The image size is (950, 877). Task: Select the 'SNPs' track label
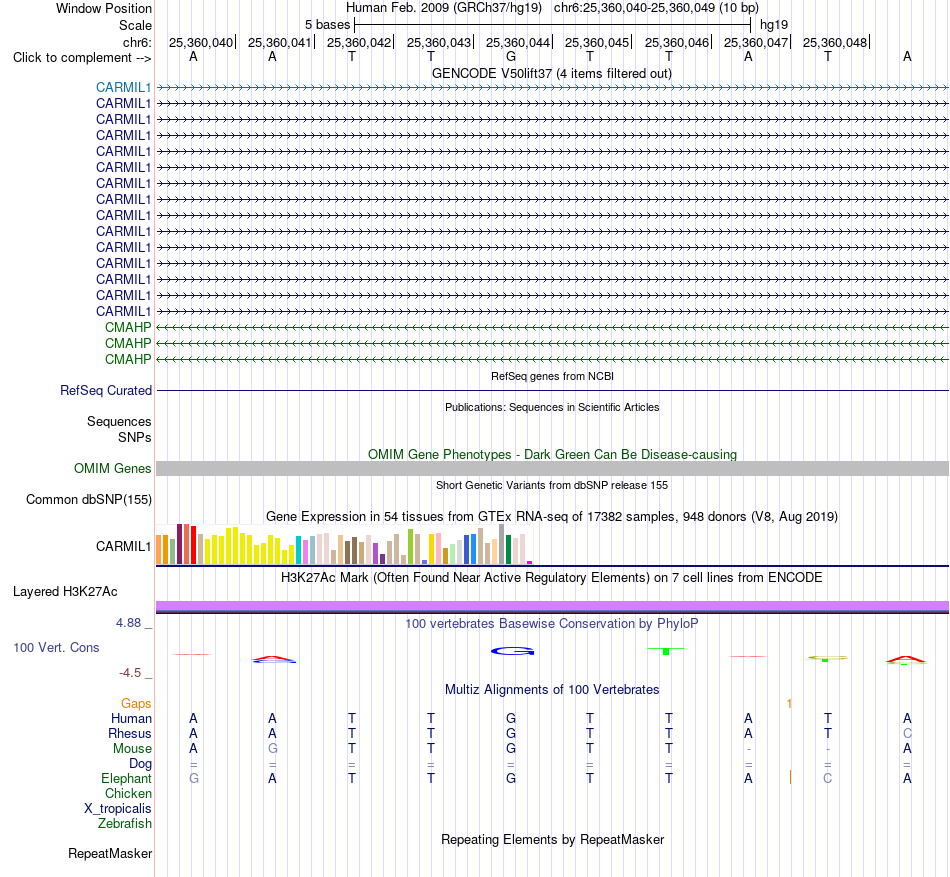click(x=135, y=437)
